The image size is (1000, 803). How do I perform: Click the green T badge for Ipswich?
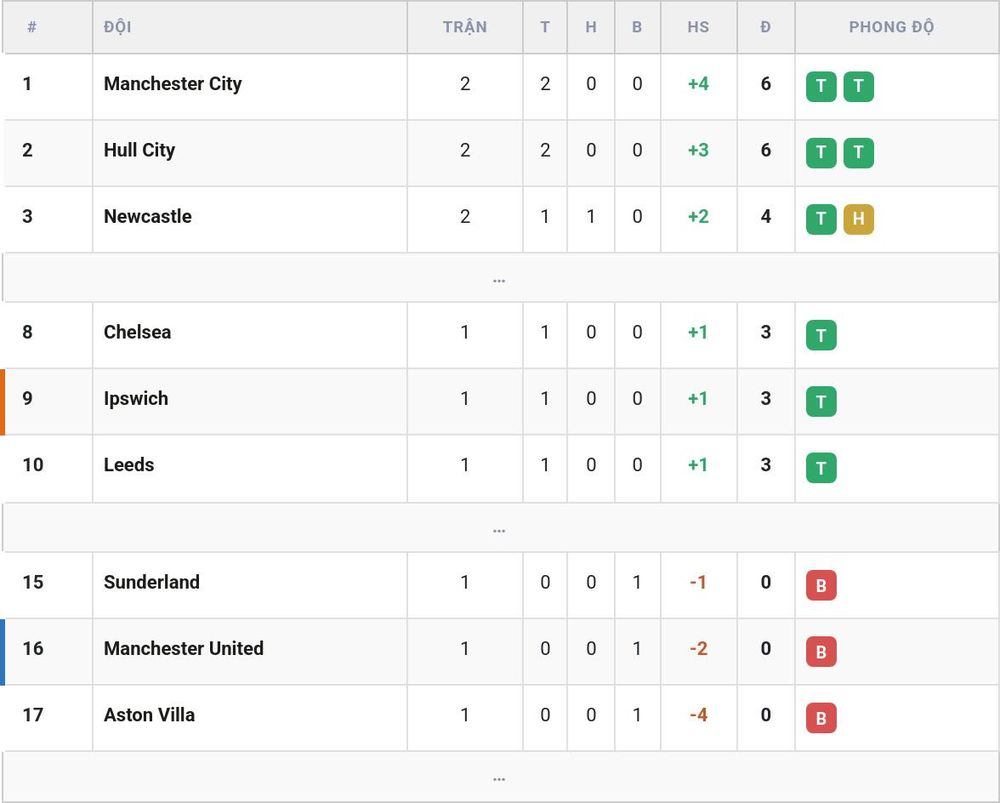pos(821,401)
